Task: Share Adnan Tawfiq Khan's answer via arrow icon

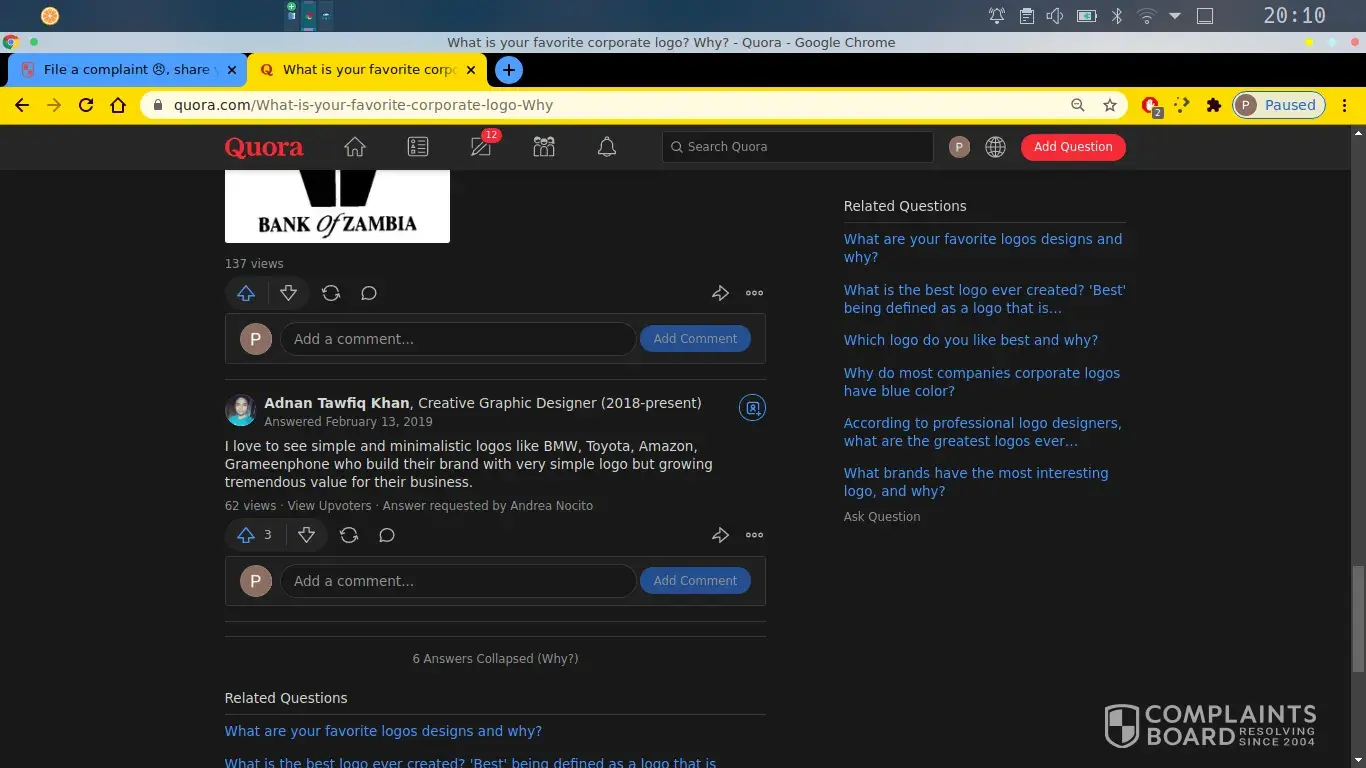Action: [720, 535]
